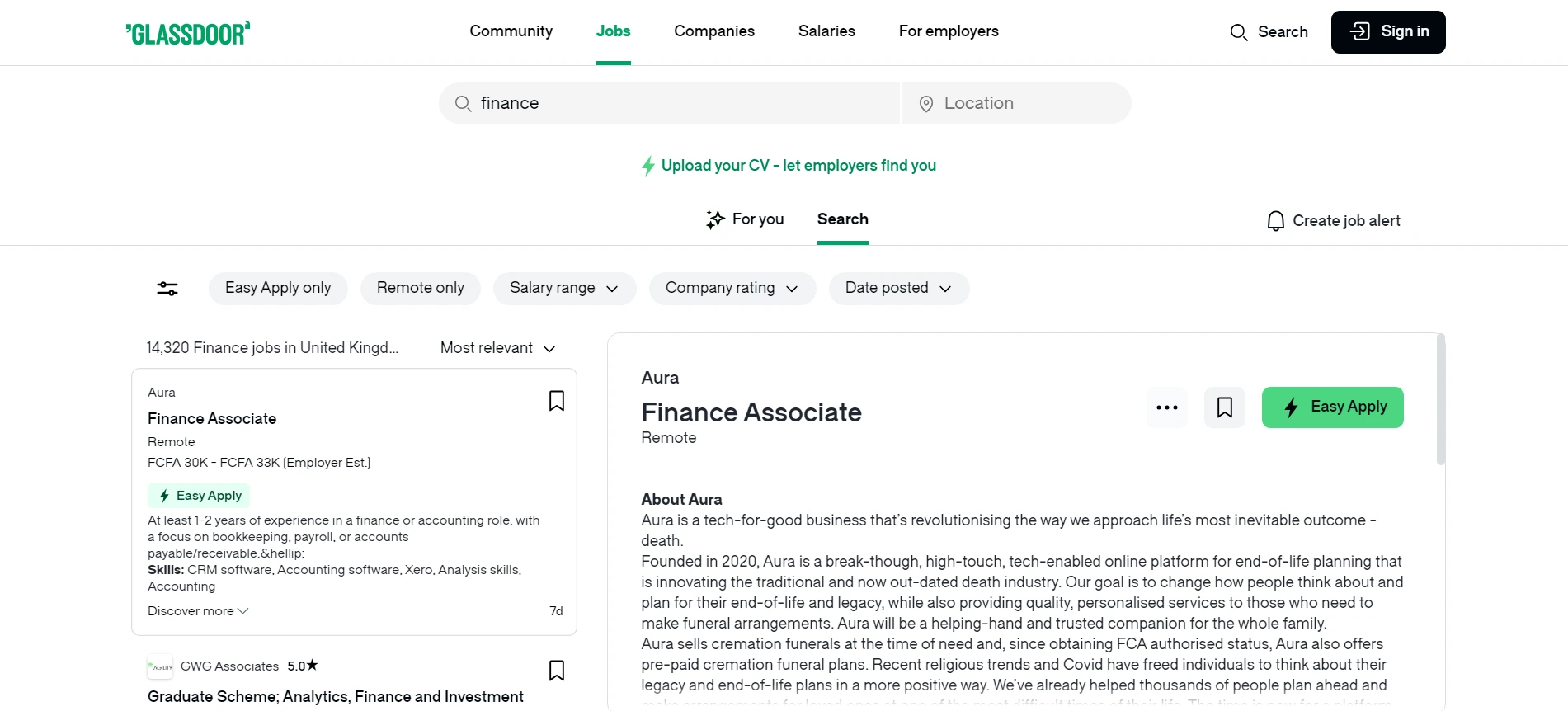Screen dimensions: 1568x711
Task: Click the Glassdoor logo
Action: [187, 32]
